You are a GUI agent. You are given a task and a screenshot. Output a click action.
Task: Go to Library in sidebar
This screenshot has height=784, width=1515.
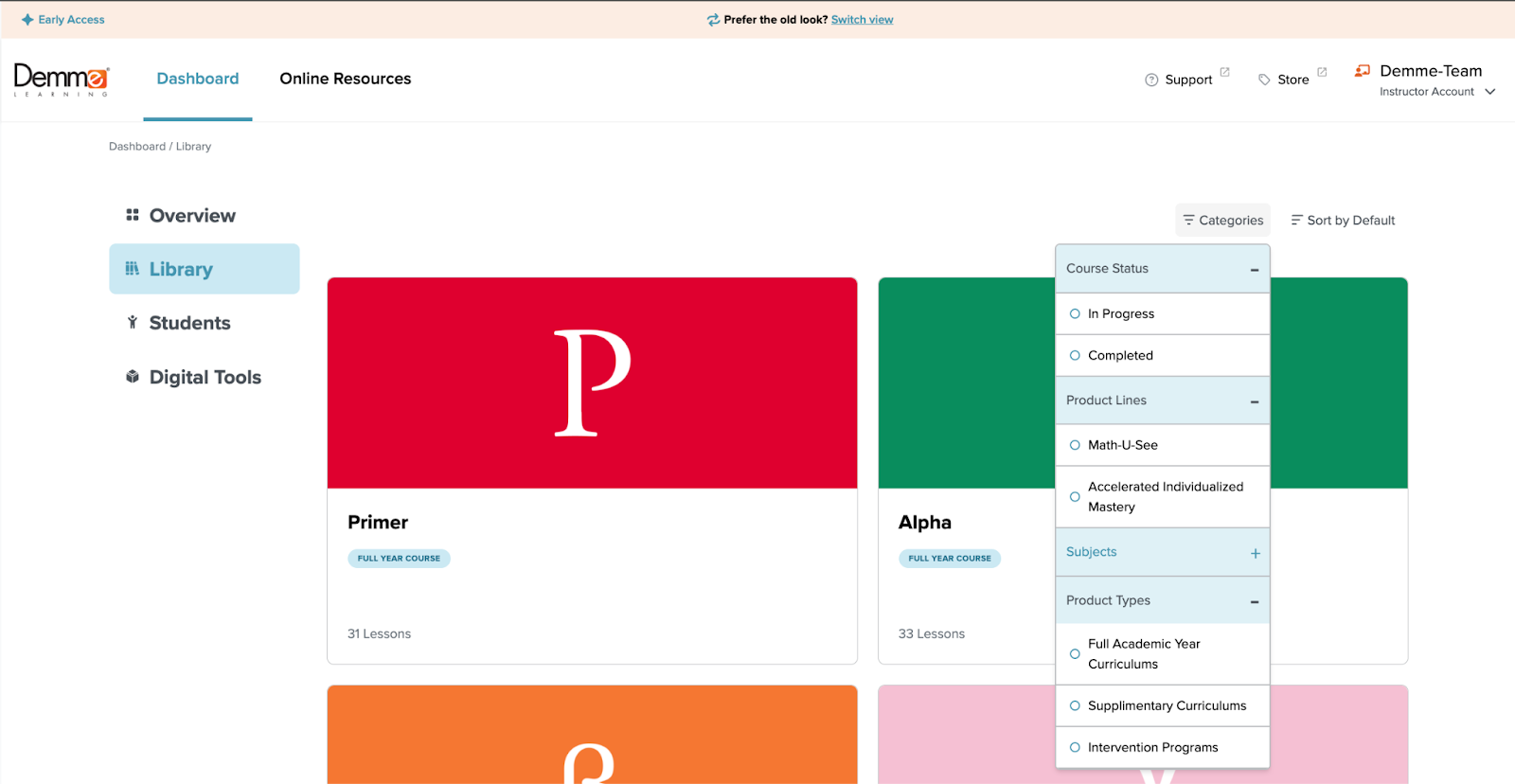pyautogui.click(x=205, y=269)
